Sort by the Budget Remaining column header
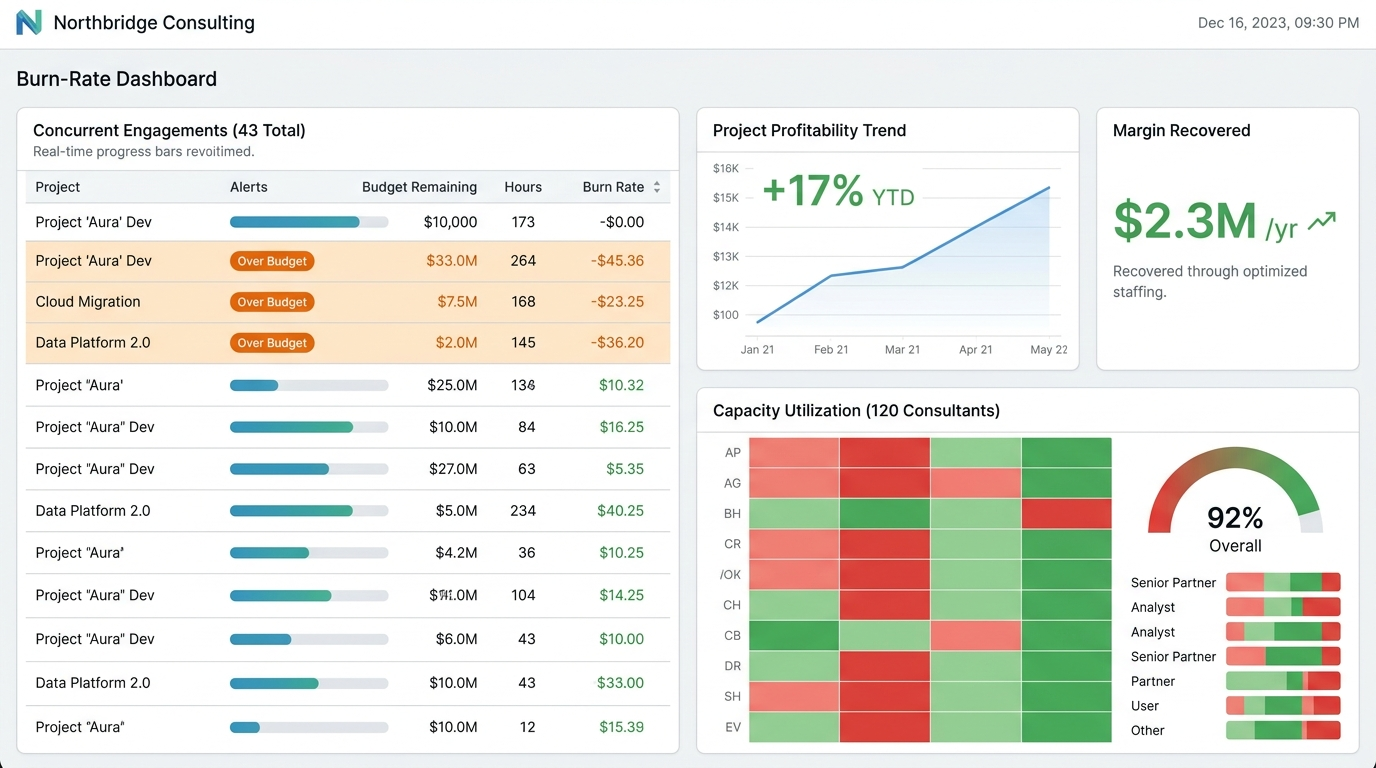The width and height of the screenshot is (1376, 768). click(419, 187)
